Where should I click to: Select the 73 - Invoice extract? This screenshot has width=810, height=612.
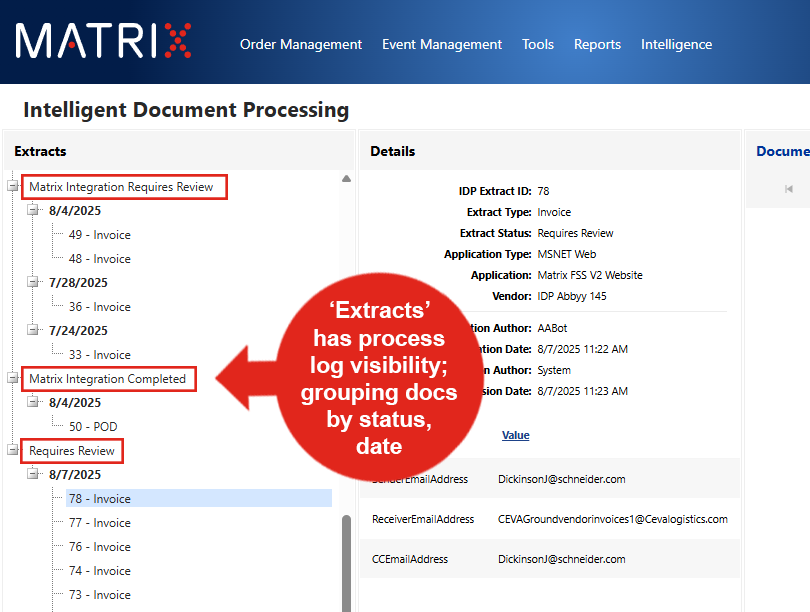pos(100,594)
